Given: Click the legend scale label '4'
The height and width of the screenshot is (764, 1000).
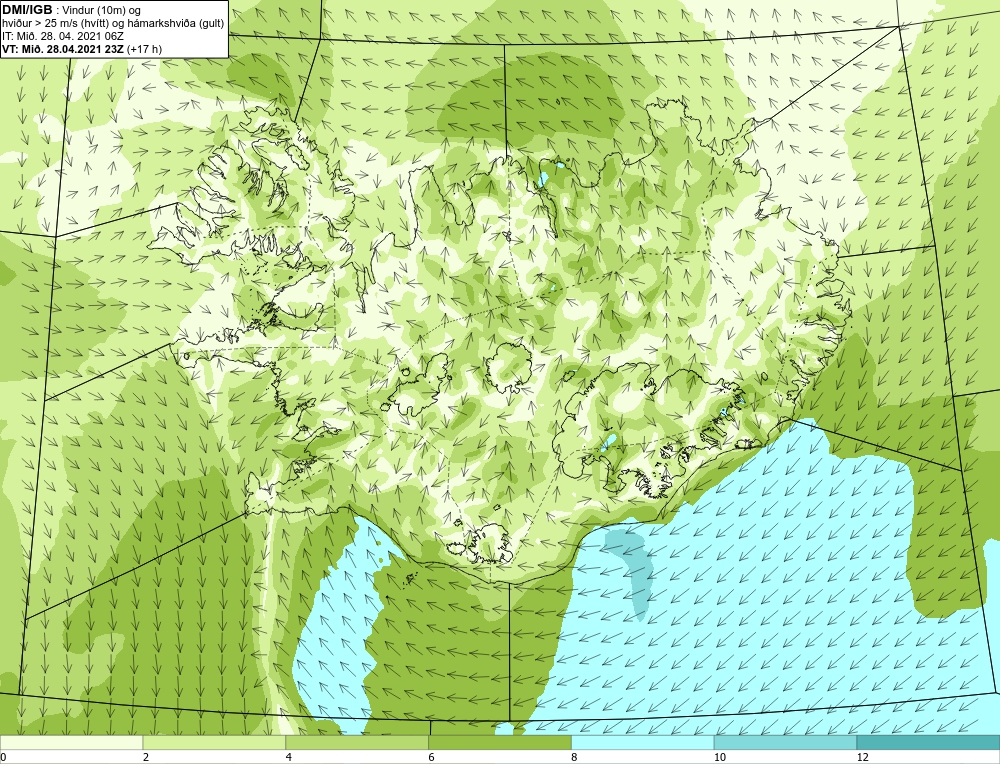Looking at the screenshot, I should pyautogui.click(x=289, y=757).
